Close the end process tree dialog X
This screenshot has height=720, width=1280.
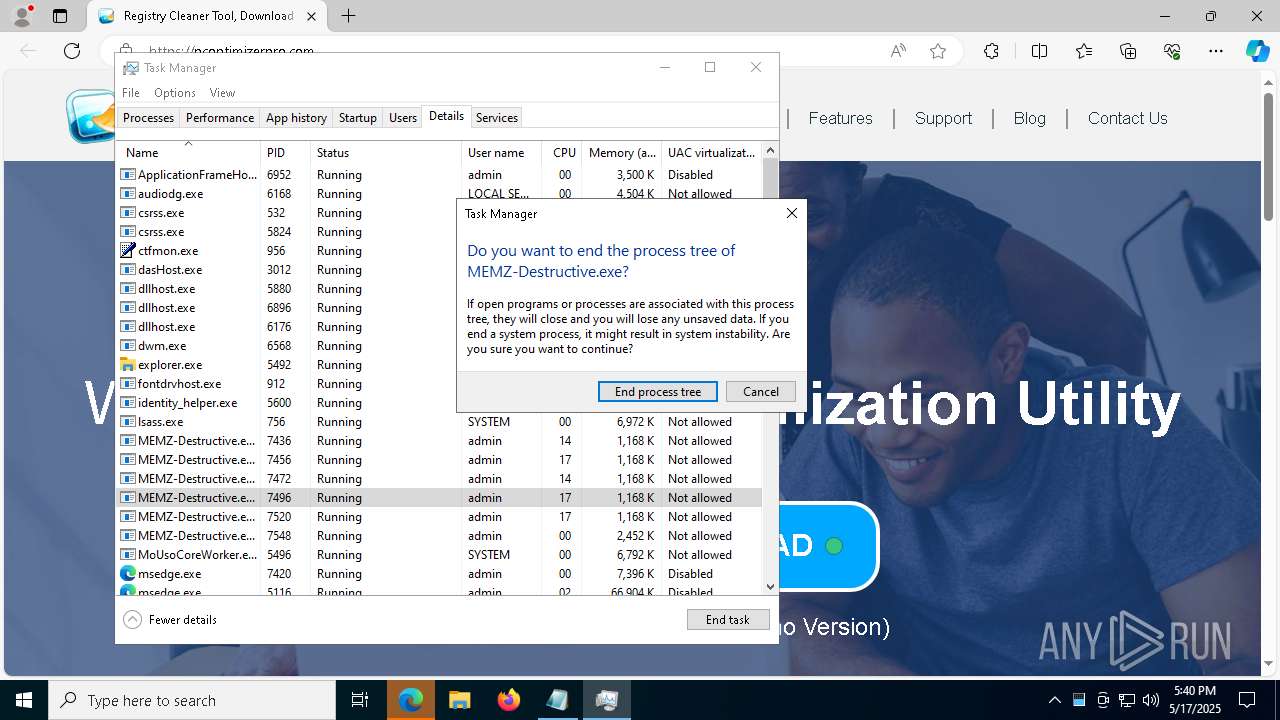click(792, 213)
